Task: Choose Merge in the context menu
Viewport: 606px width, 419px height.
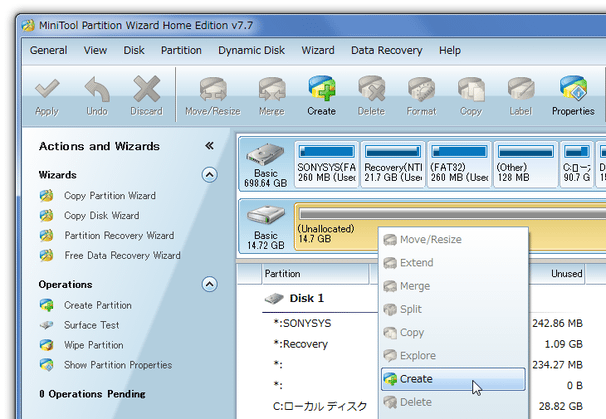Action: [x=453, y=286]
